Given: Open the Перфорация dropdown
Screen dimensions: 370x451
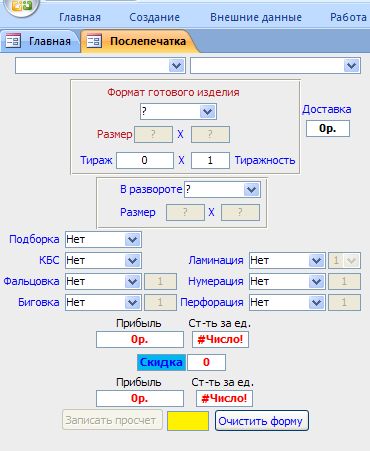Looking at the screenshot, I should [x=316, y=303].
